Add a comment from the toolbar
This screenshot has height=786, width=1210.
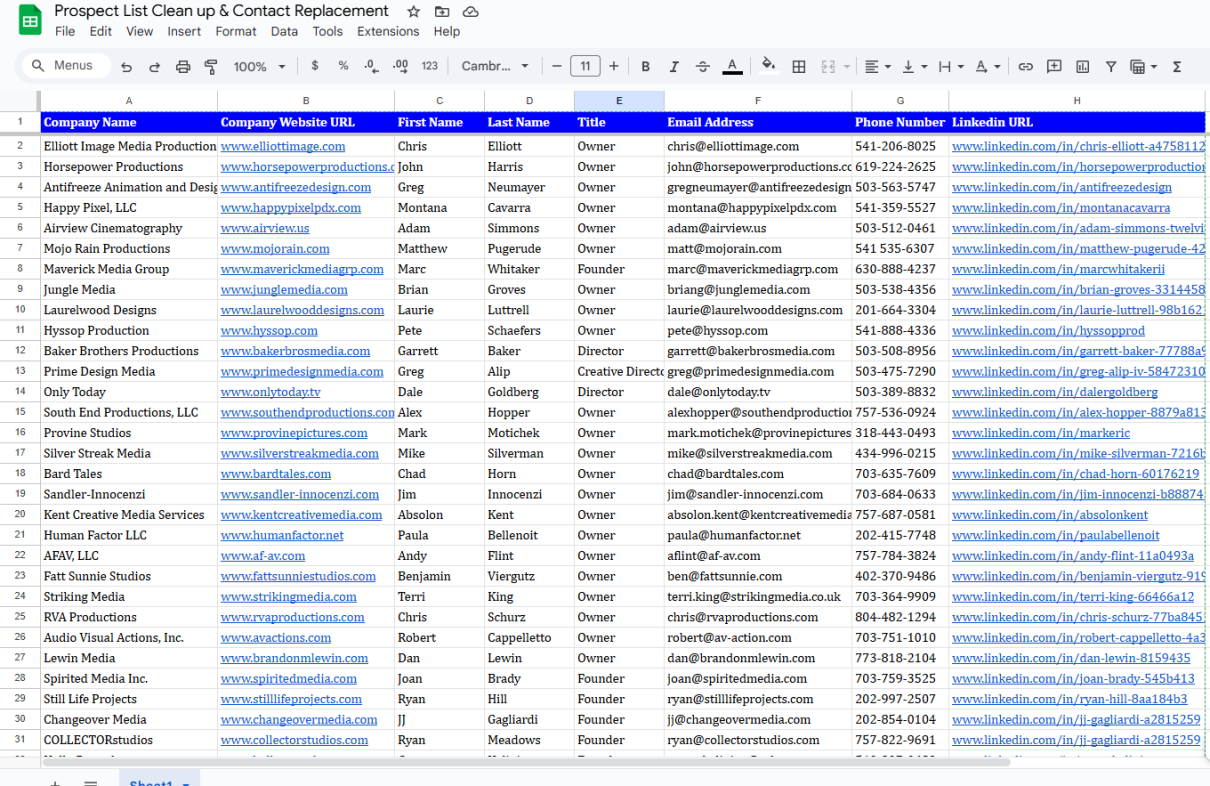coord(1054,67)
